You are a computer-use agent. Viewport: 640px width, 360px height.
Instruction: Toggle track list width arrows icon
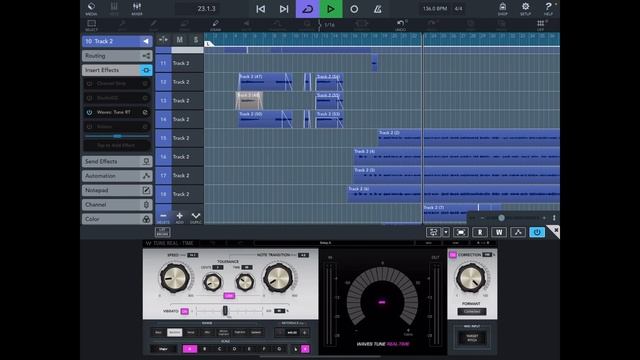163,40
